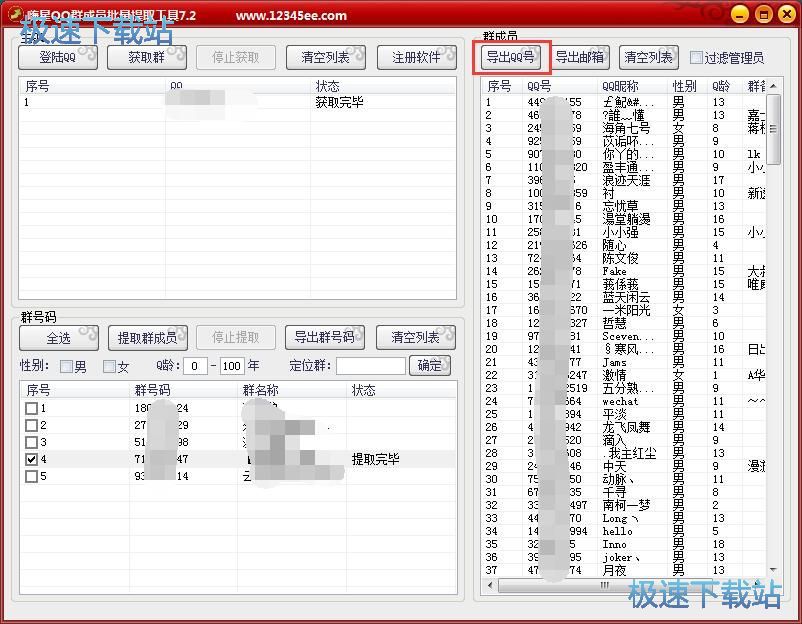Click the member list horizontal scrollbar thumb
Image resolution: width=802 pixels, height=624 pixels.
pos(604,585)
